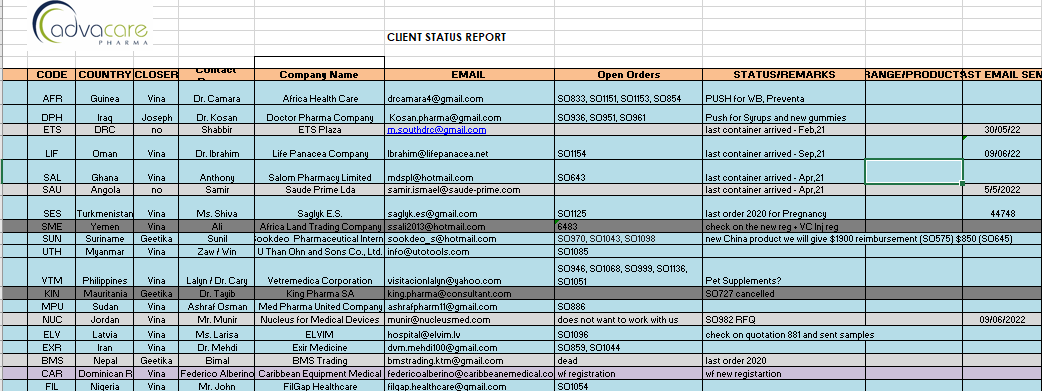Select the SO727 cancelled remark cell

tap(784, 293)
